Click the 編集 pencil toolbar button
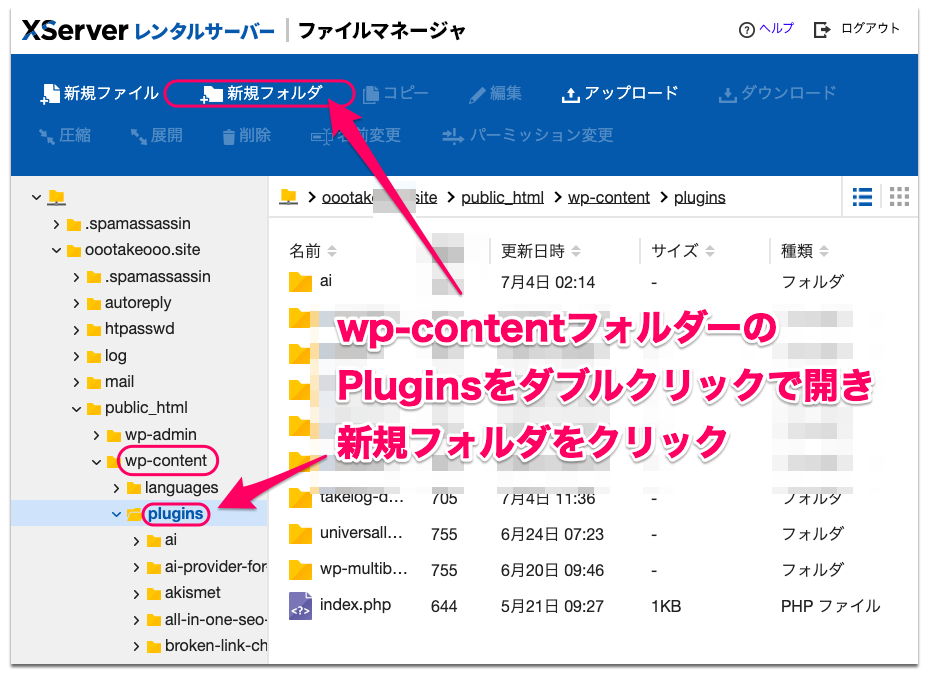 [495, 94]
